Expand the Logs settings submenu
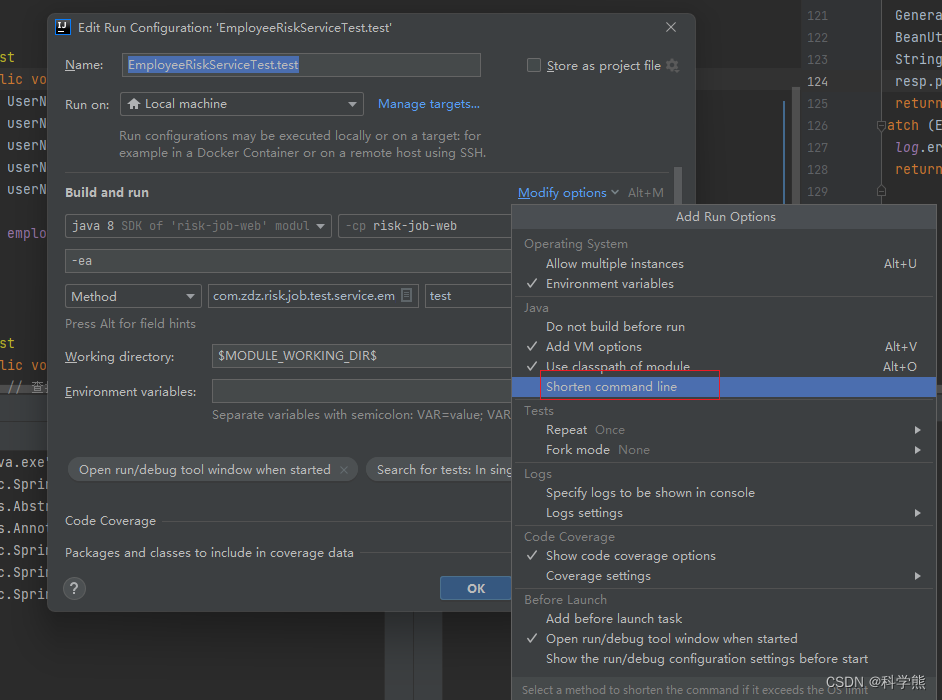This screenshot has height=700, width=942. (723, 513)
